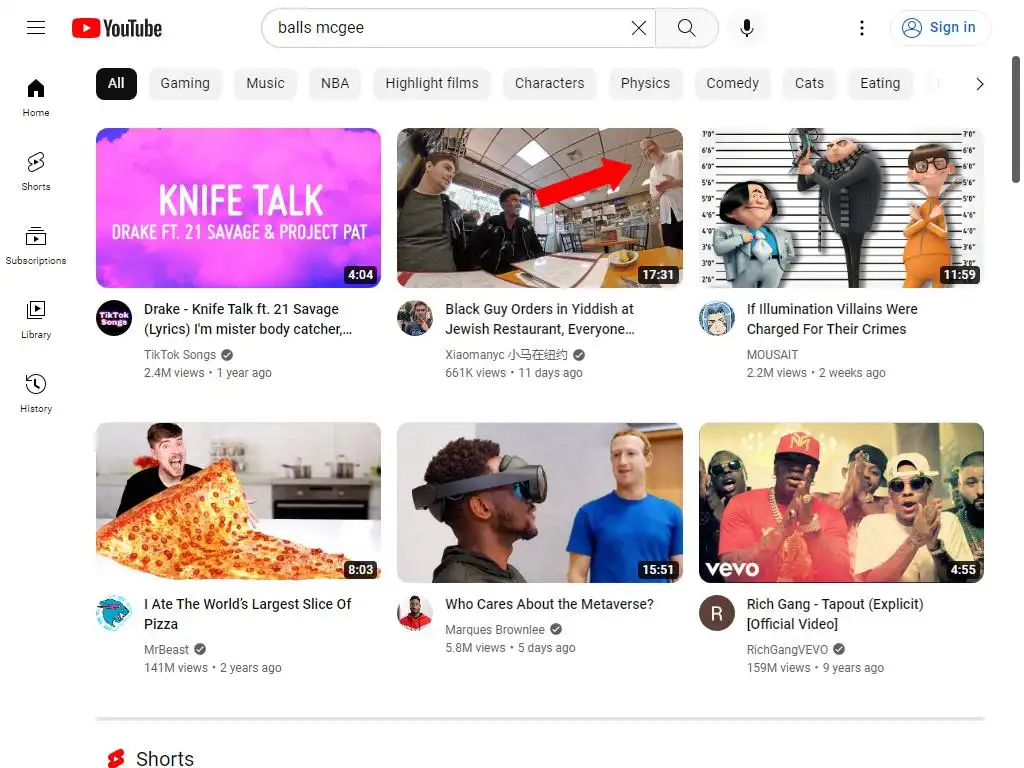Open If Illumination Villains Were Charged title
Screen dimensions: 1024x768
pyautogui.click(x=832, y=319)
